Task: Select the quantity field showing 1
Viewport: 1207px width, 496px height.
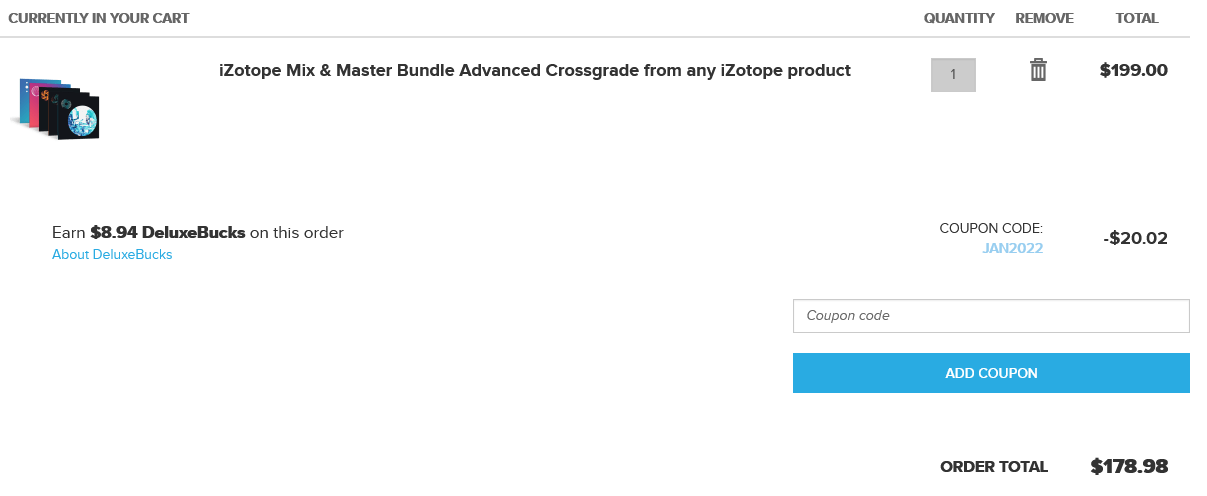Action: pos(953,75)
